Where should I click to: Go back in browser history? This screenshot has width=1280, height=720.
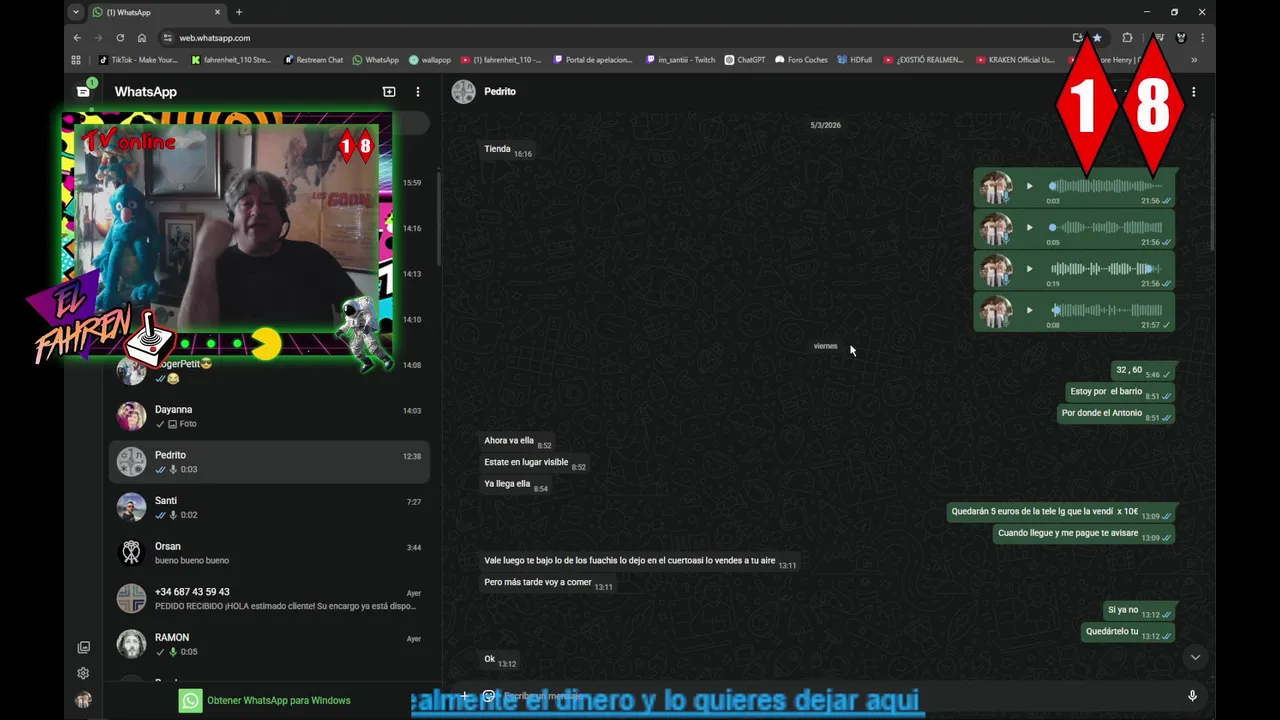pos(77,38)
